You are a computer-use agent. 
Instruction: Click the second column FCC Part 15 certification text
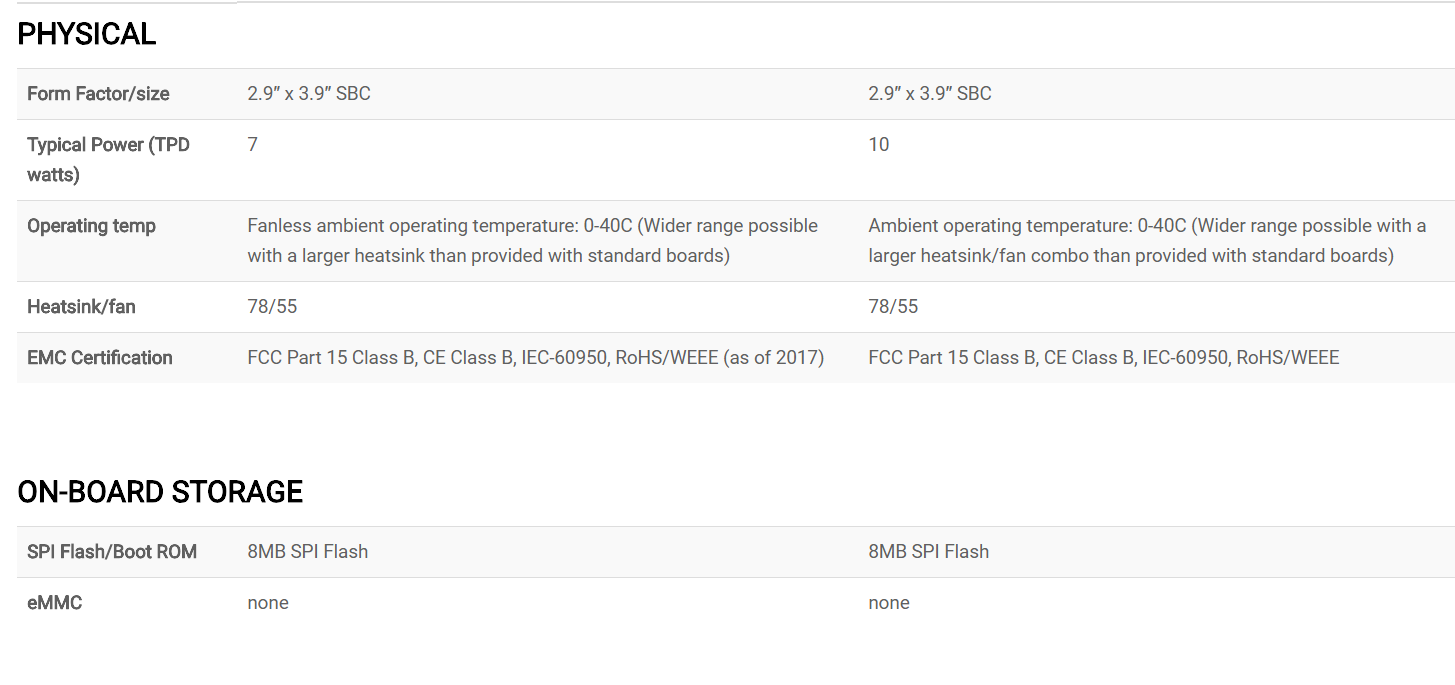click(x=1104, y=358)
